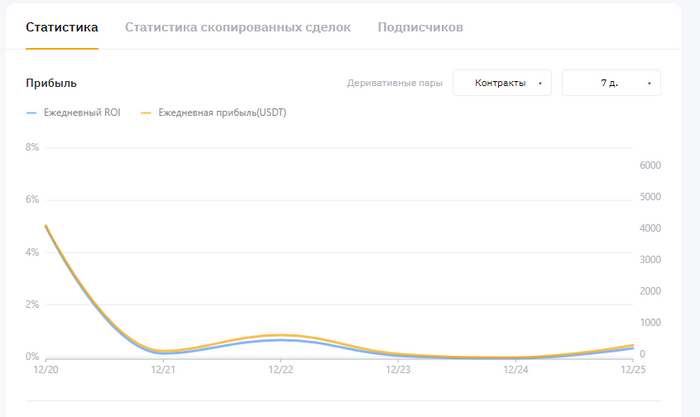Click the 8% label on ROI axis

pyautogui.click(x=32, y=148)
